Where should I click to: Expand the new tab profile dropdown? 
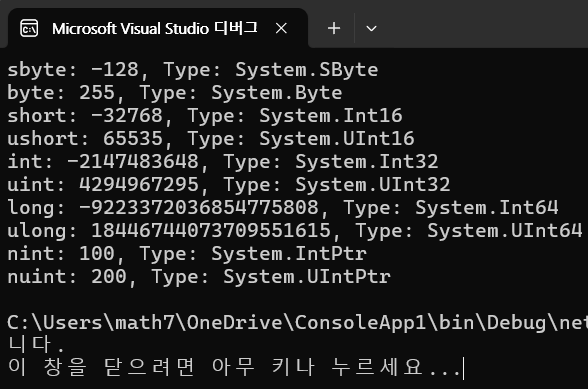point(371,29)
